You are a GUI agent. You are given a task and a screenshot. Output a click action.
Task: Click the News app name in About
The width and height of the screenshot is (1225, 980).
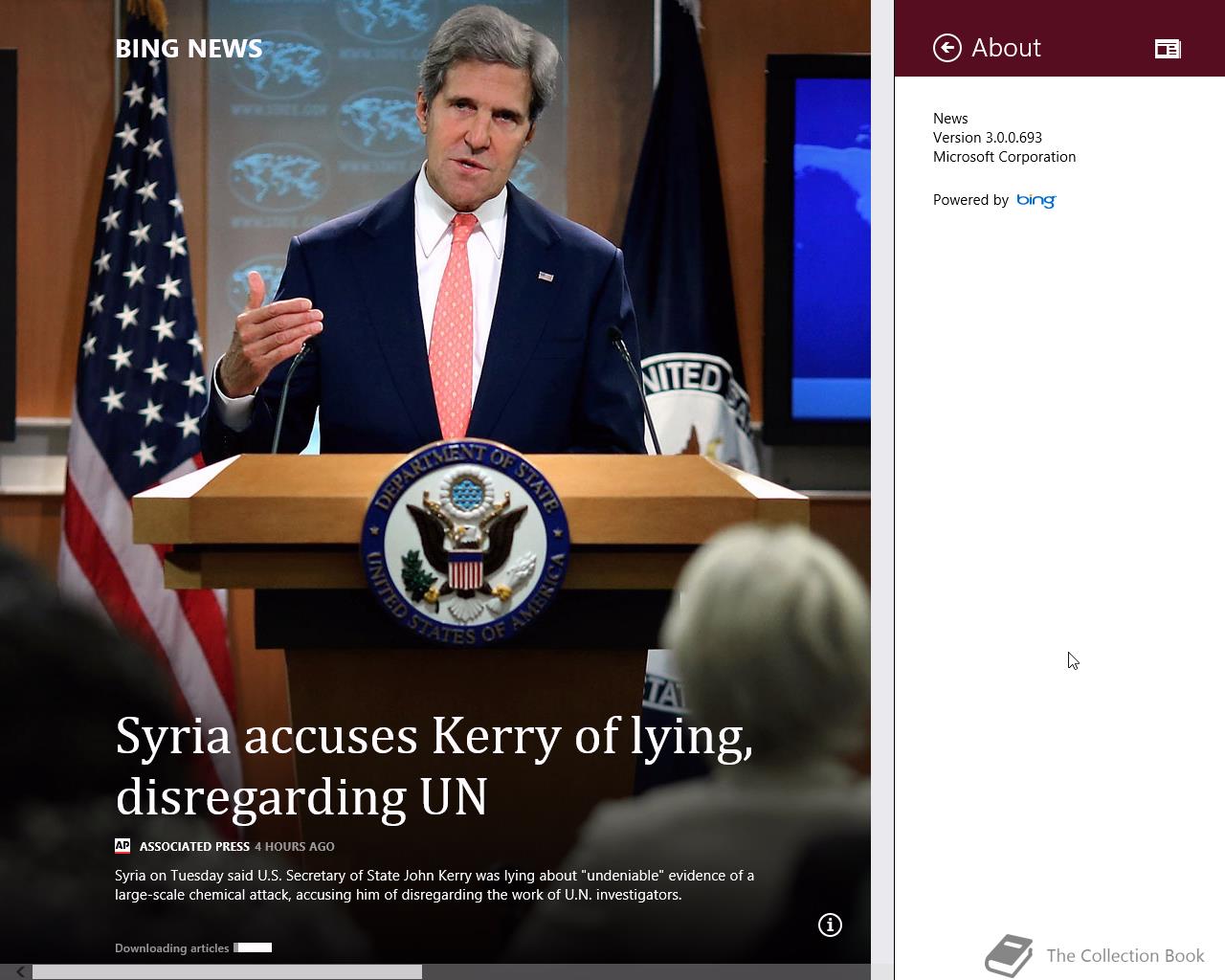point(950,119)
